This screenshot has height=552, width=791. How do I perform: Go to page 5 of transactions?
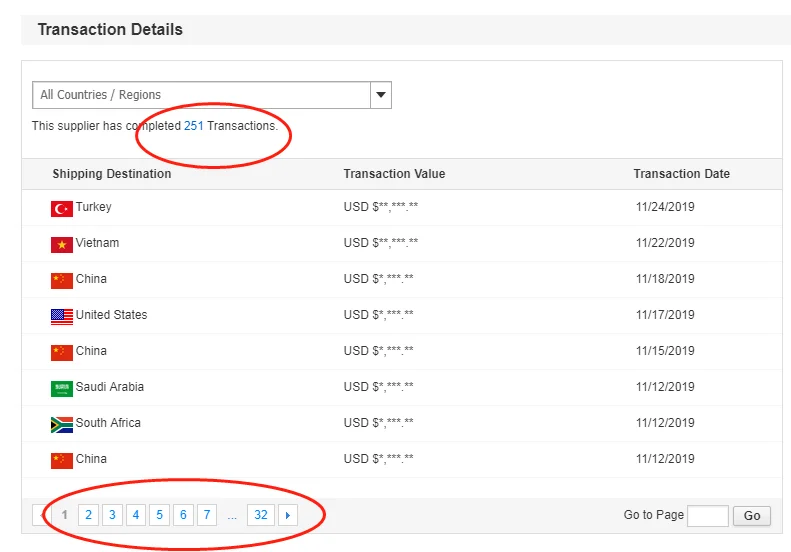click(159, 515)
